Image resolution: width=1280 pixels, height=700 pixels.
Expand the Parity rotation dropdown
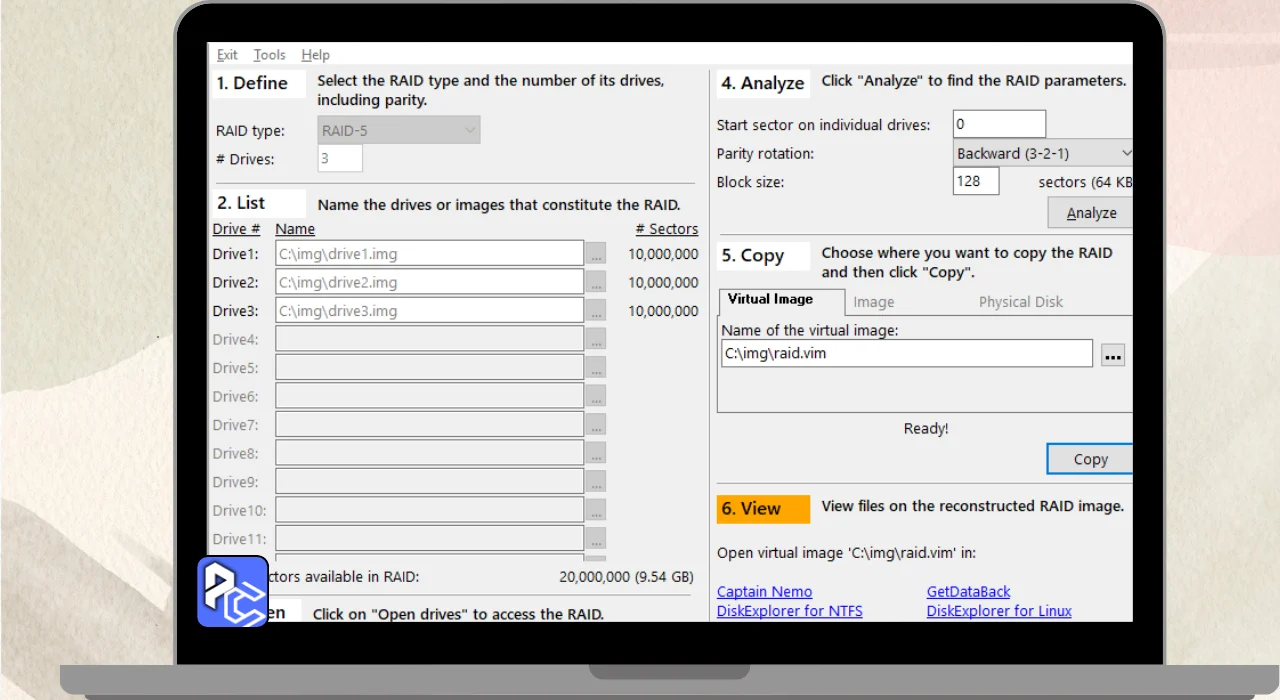[1043, 153]
